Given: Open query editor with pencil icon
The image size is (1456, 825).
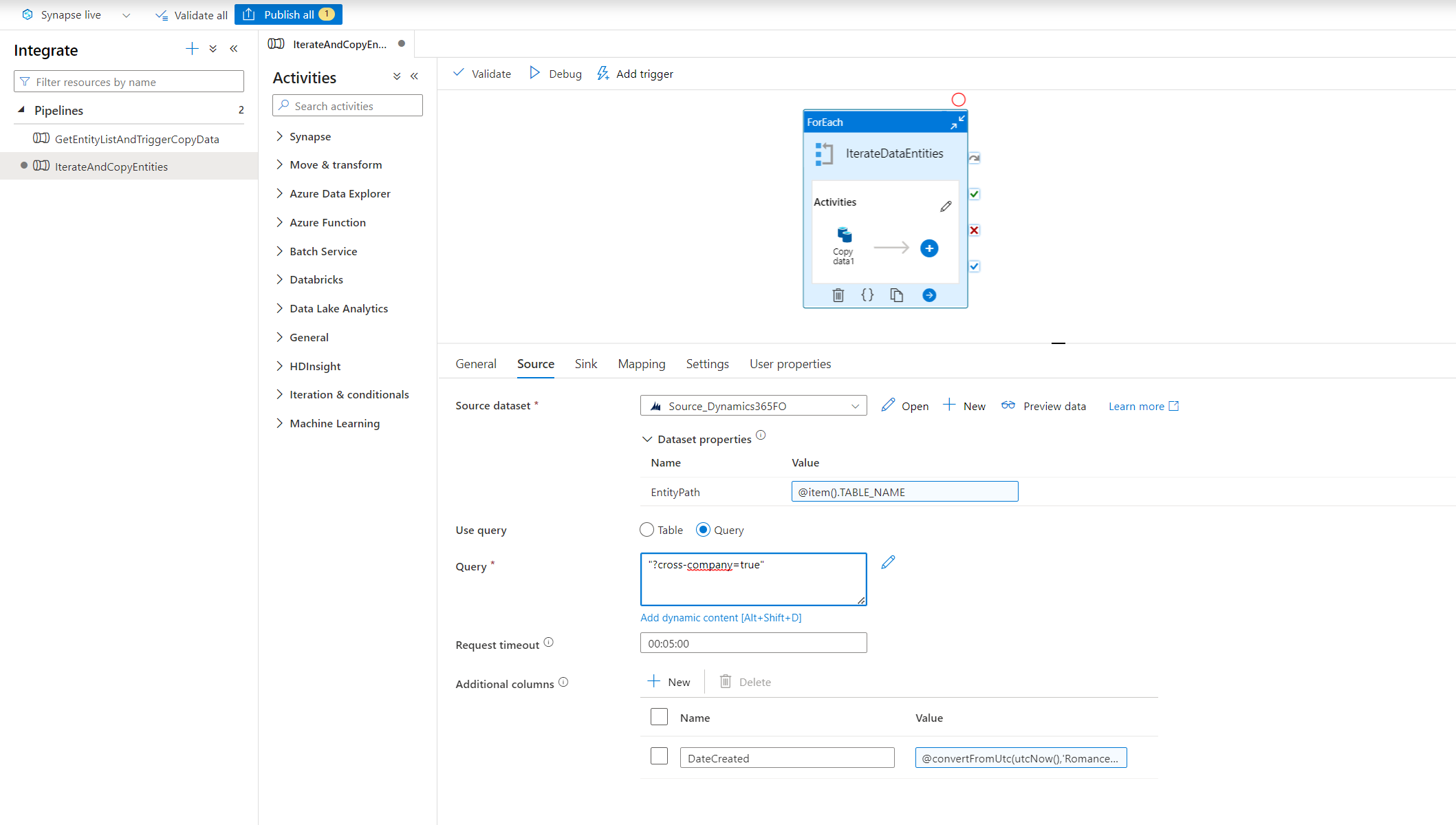Looking at the screenshot, I should pyautogui.click(x=888, y=562).
